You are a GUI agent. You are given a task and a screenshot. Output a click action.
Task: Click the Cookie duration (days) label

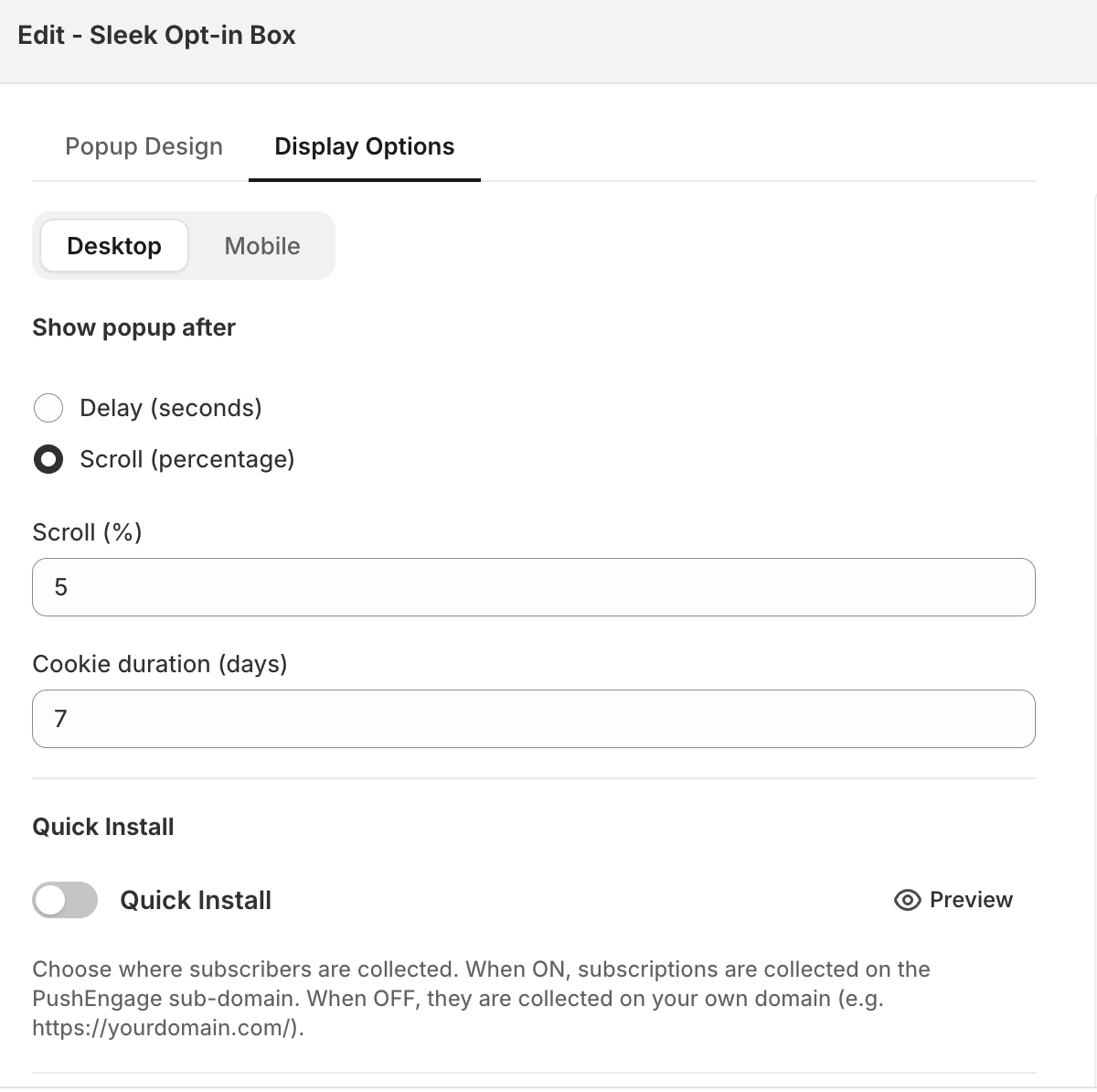tap(160, 664)
